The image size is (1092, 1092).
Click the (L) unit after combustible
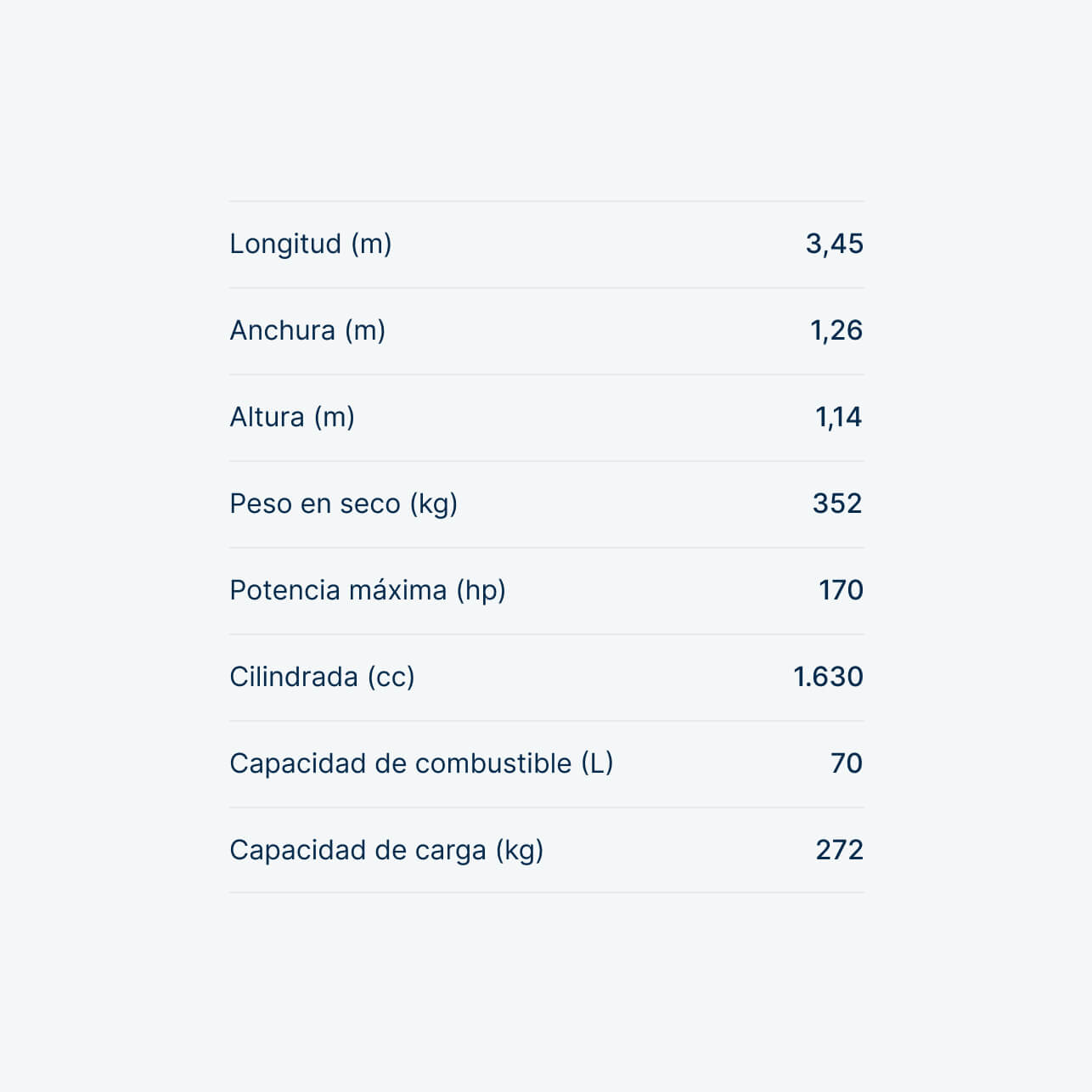tap(597, 763)
